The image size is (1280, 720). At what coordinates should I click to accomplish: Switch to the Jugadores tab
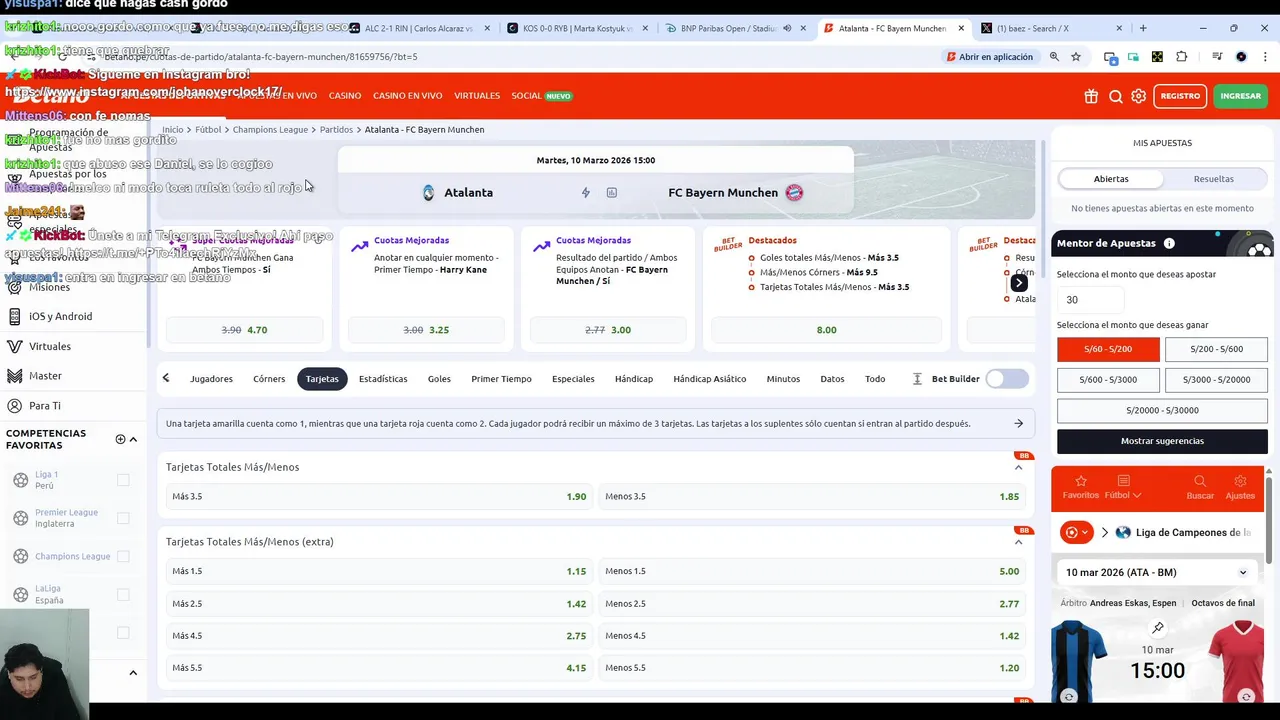tap(211, 379)
